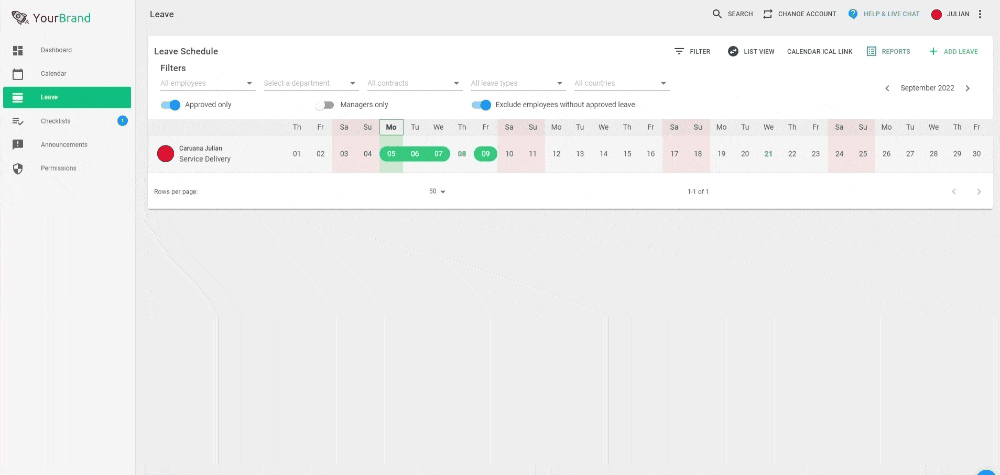
Task: Click user name JULIAN in header
Action: point(958,14)
